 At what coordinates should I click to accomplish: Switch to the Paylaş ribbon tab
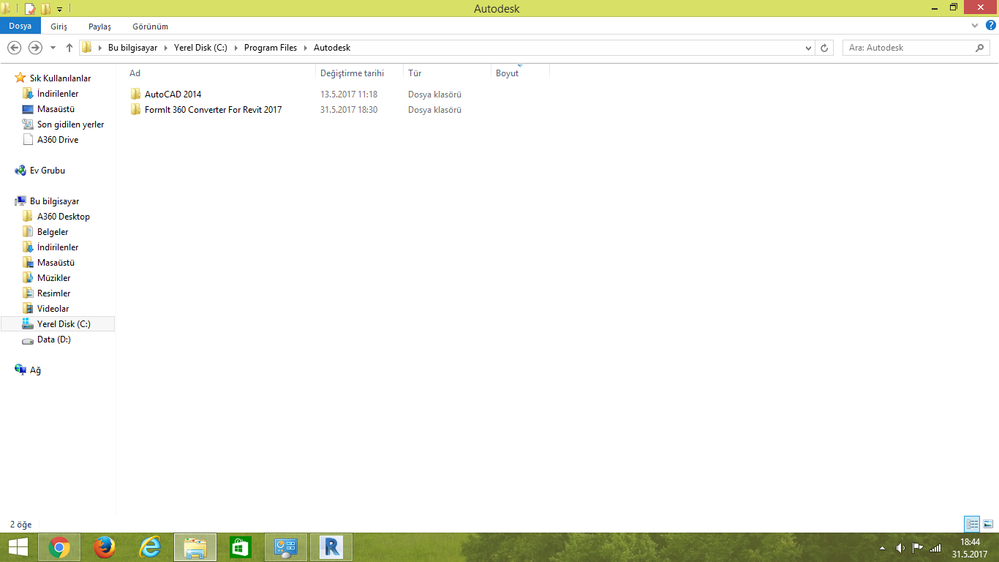pyautogui.click(x=99, y=26)
